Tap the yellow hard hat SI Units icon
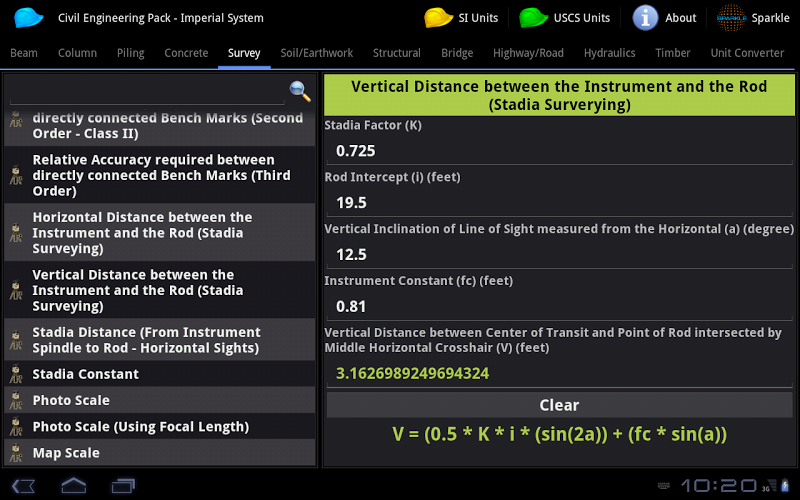Screen dimensions: 800x500 click(x=439, y=17)
